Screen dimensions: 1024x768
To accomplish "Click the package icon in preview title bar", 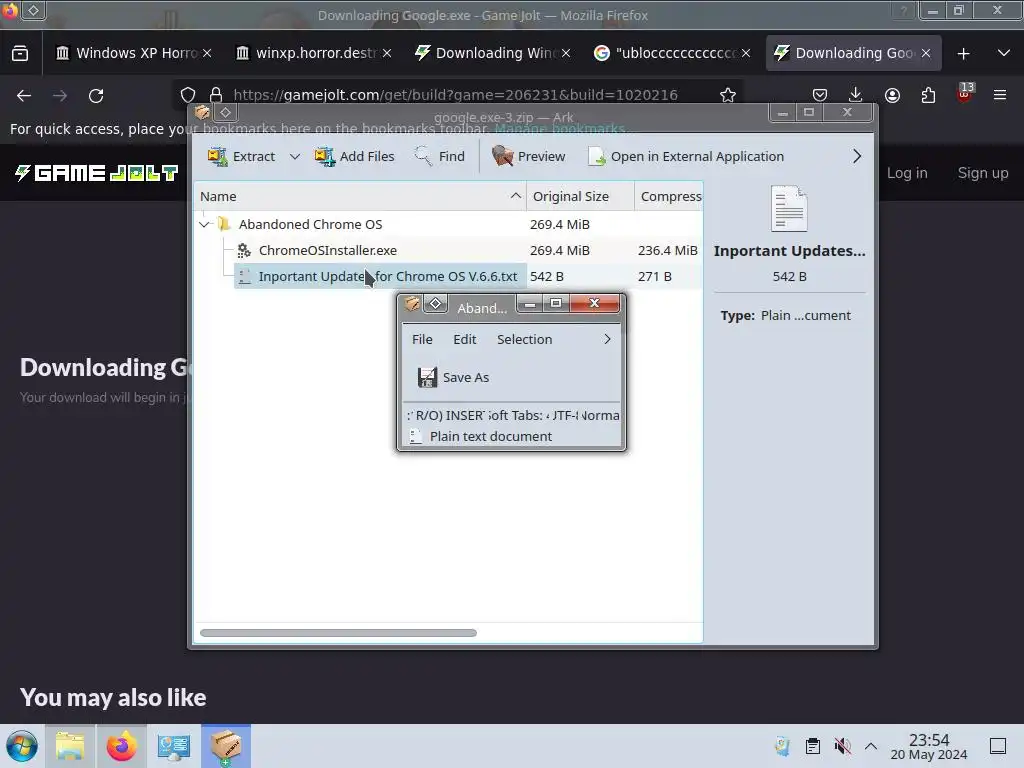I will (412, 304).
